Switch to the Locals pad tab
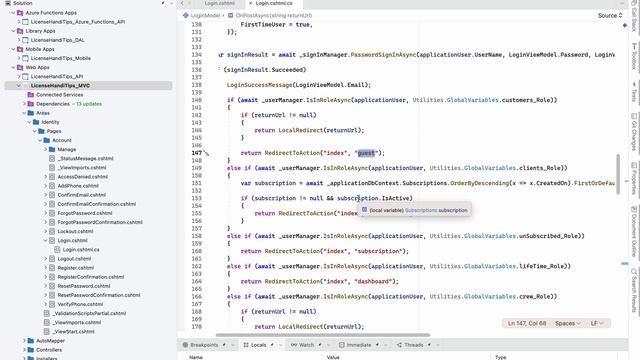The image size is (640, 360). 258,345
